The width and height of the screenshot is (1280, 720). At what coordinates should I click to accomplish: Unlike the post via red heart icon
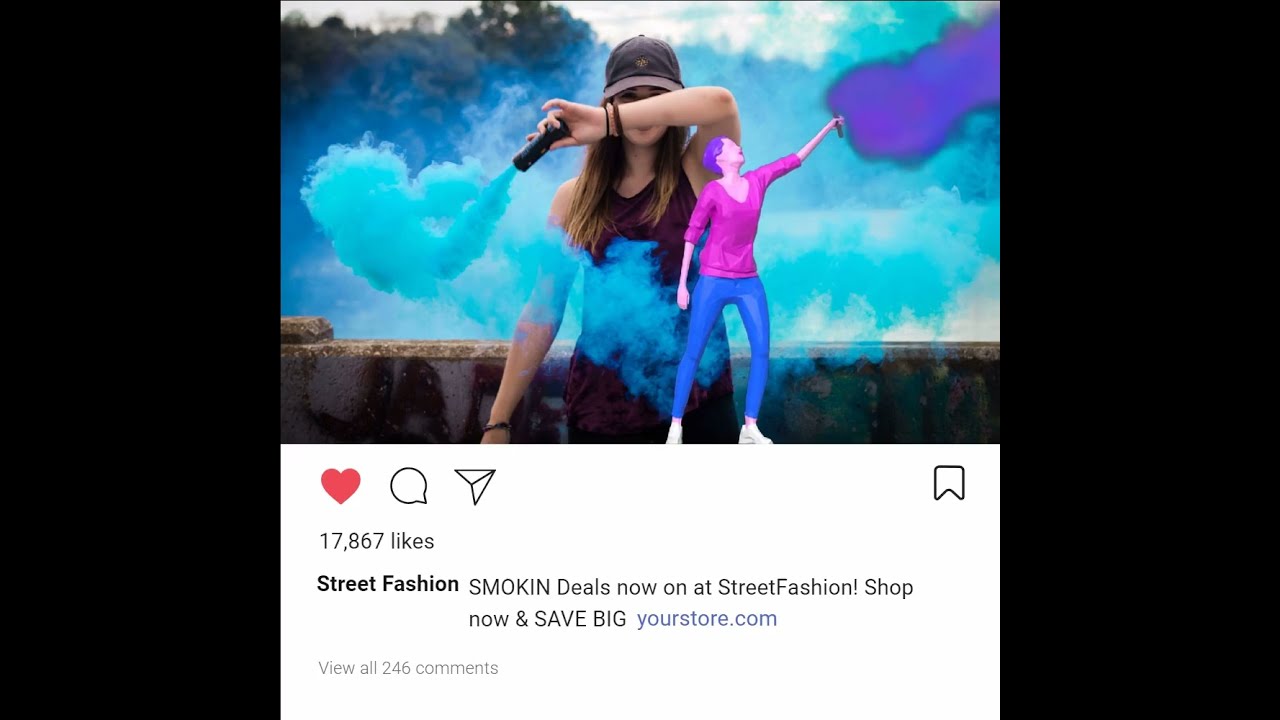[x=340, y=486]
